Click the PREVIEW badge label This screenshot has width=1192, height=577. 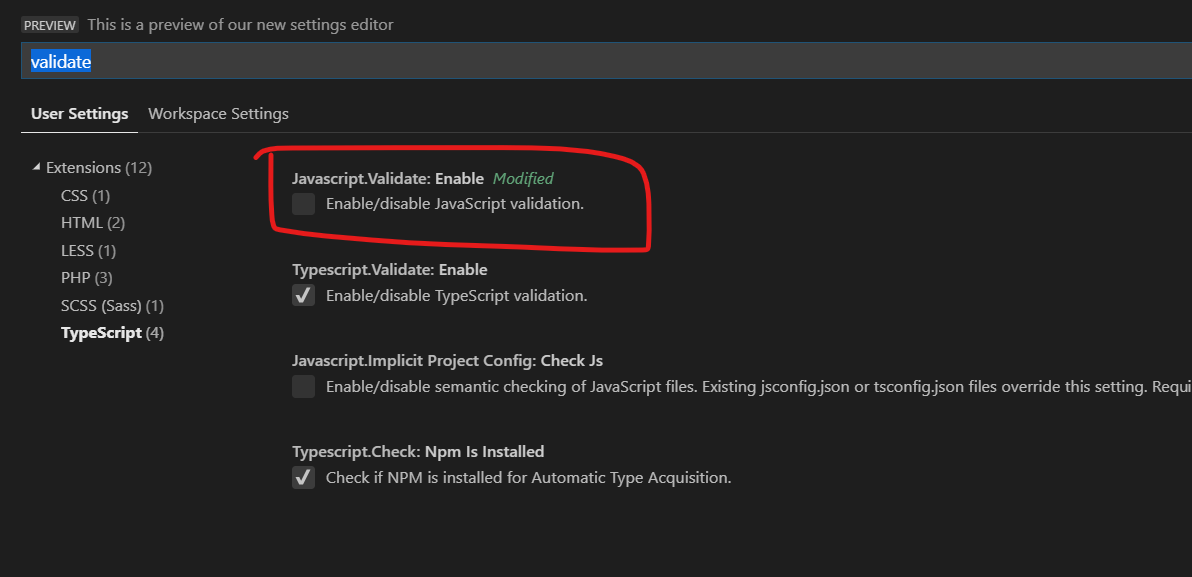coord(50,25)
